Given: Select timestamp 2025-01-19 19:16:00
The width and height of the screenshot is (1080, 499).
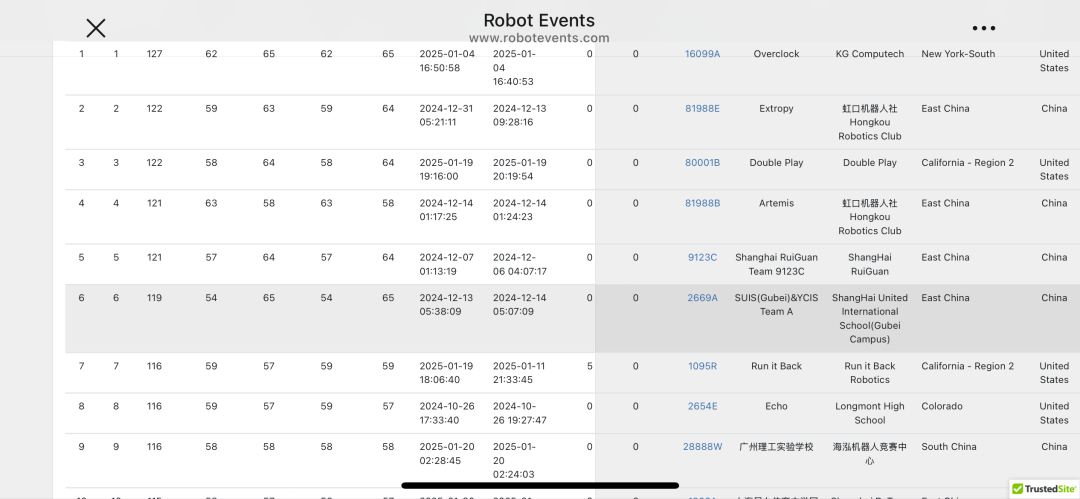Looking at the screenshot, I should tap(446, 170).
